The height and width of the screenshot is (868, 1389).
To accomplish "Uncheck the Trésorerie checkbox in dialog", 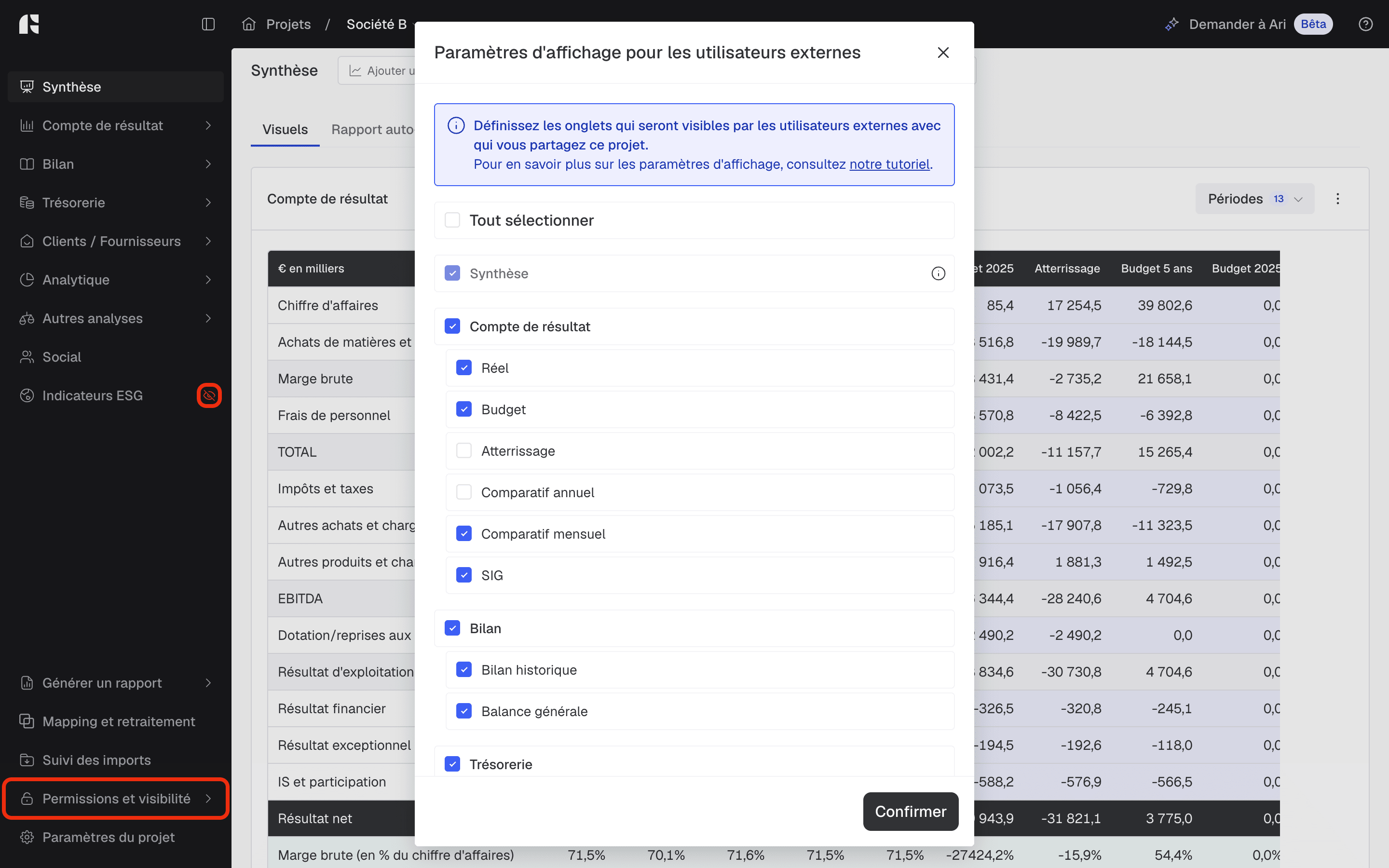I will [x=452, y=764].
